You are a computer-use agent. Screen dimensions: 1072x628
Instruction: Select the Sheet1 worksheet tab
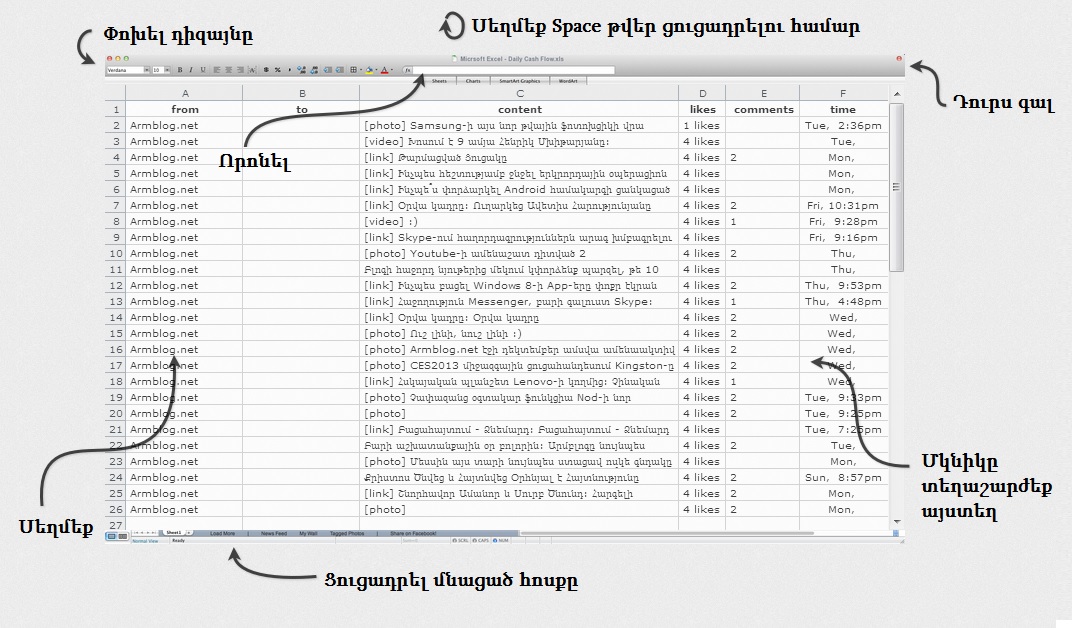click(174, 533)
